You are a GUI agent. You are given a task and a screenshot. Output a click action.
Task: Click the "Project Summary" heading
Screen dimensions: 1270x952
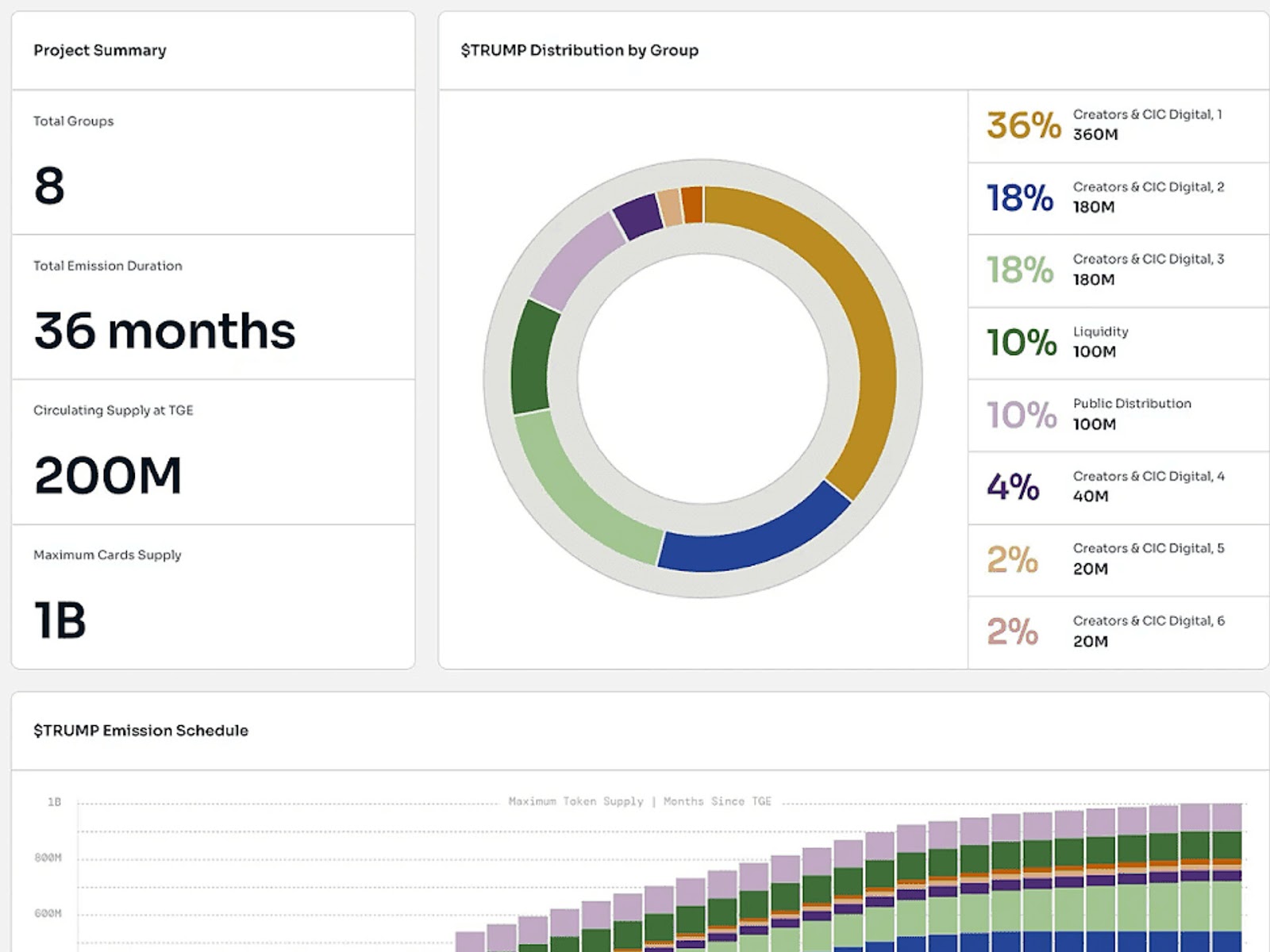(100, 51)
